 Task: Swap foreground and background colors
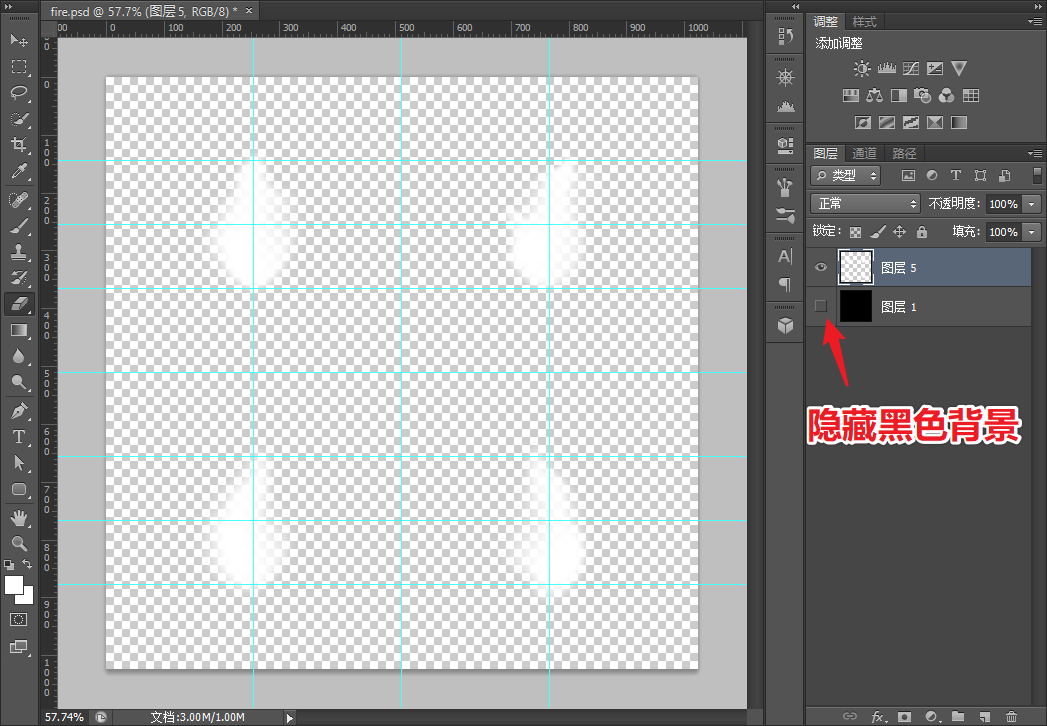(27, 564)
